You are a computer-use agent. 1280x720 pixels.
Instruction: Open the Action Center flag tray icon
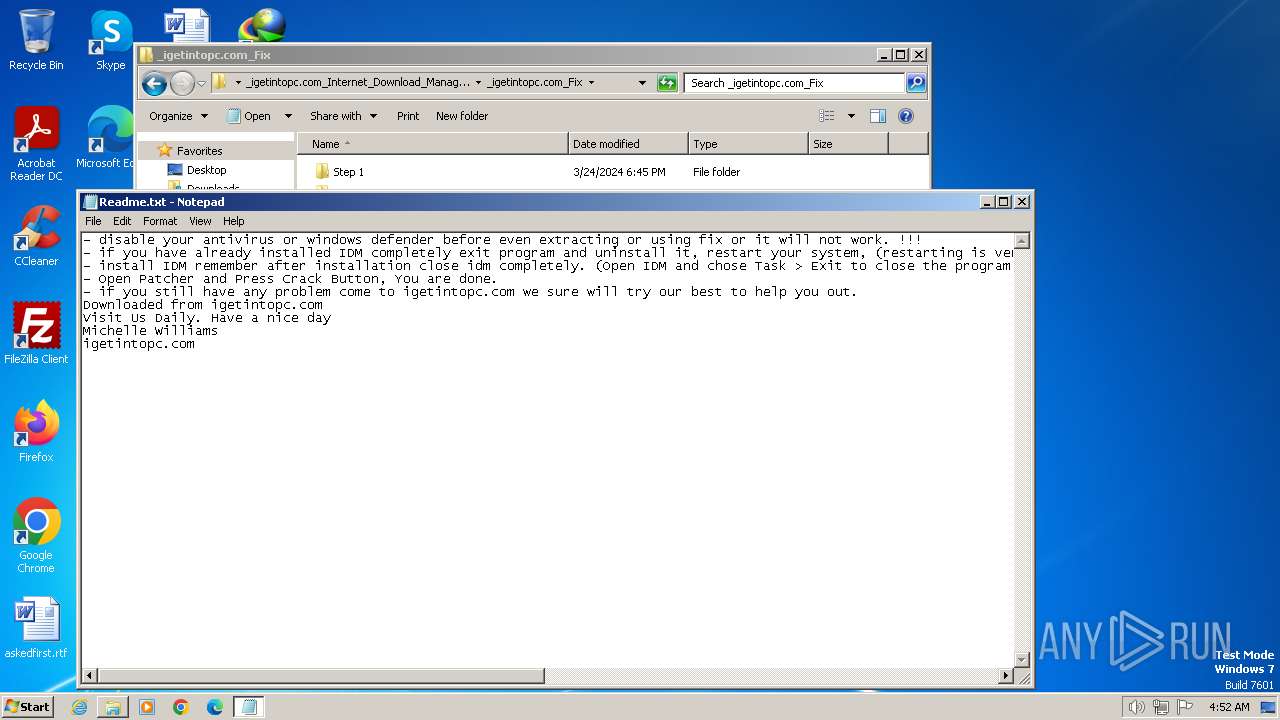(1186, 707)
